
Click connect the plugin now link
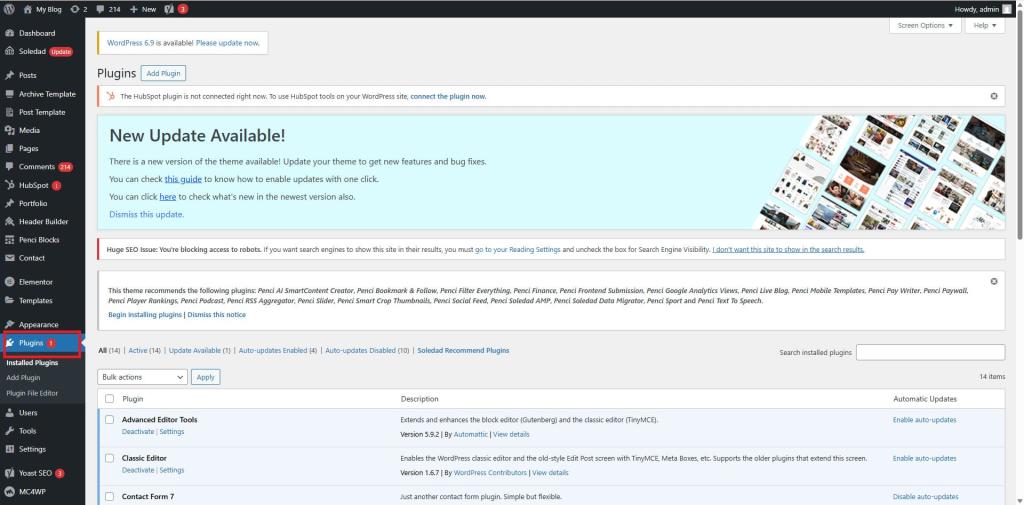point(448,96)
